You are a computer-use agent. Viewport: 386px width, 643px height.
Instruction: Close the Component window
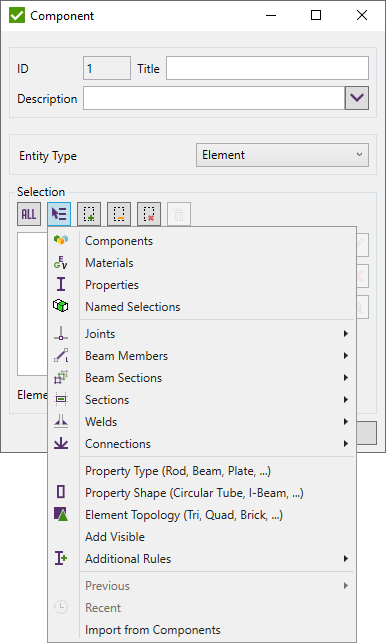(x=362, y=15)
